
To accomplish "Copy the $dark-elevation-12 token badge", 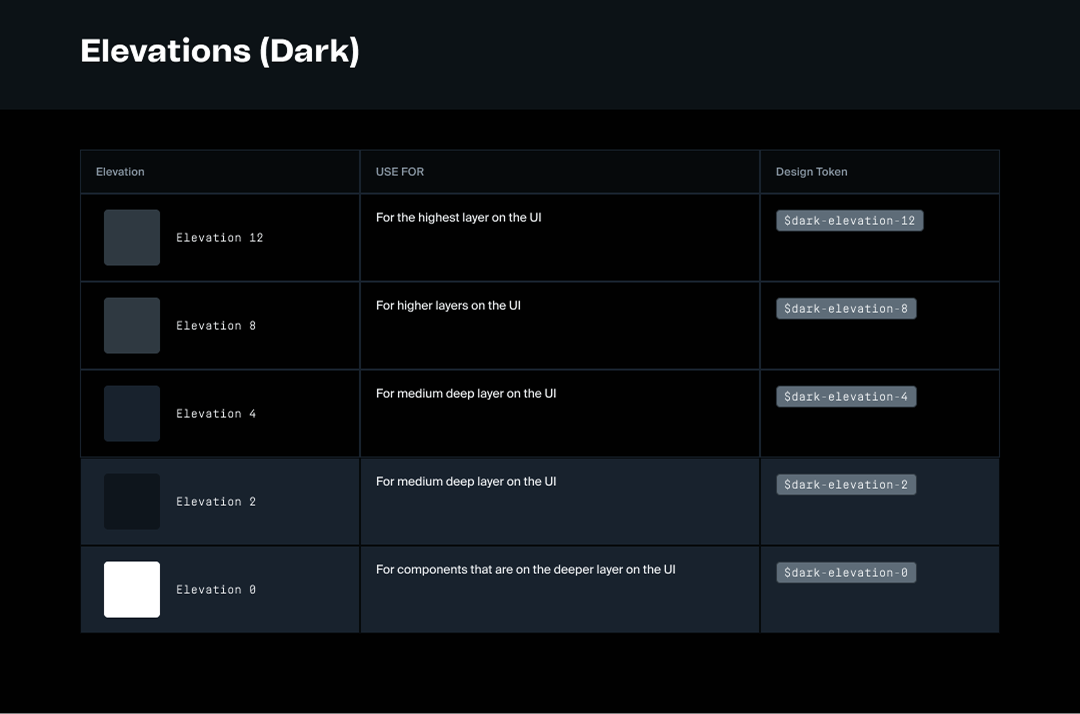I will [849, 221].
